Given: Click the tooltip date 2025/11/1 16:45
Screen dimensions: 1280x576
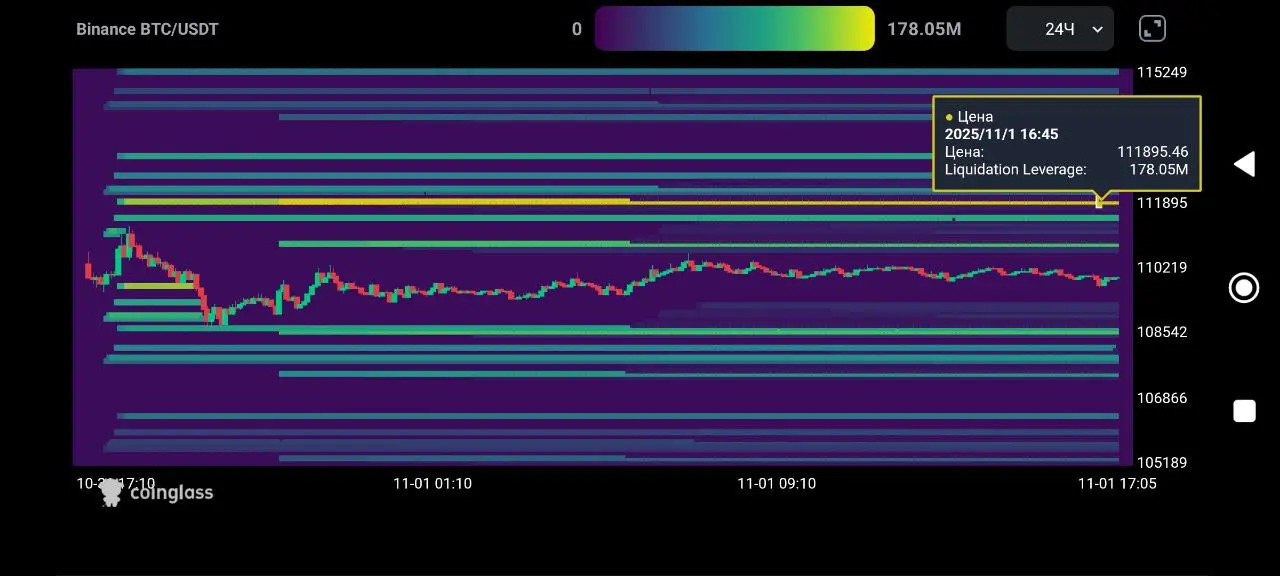Looking at the screenshot, I should pyautogui.click(x=1001, y=134).
